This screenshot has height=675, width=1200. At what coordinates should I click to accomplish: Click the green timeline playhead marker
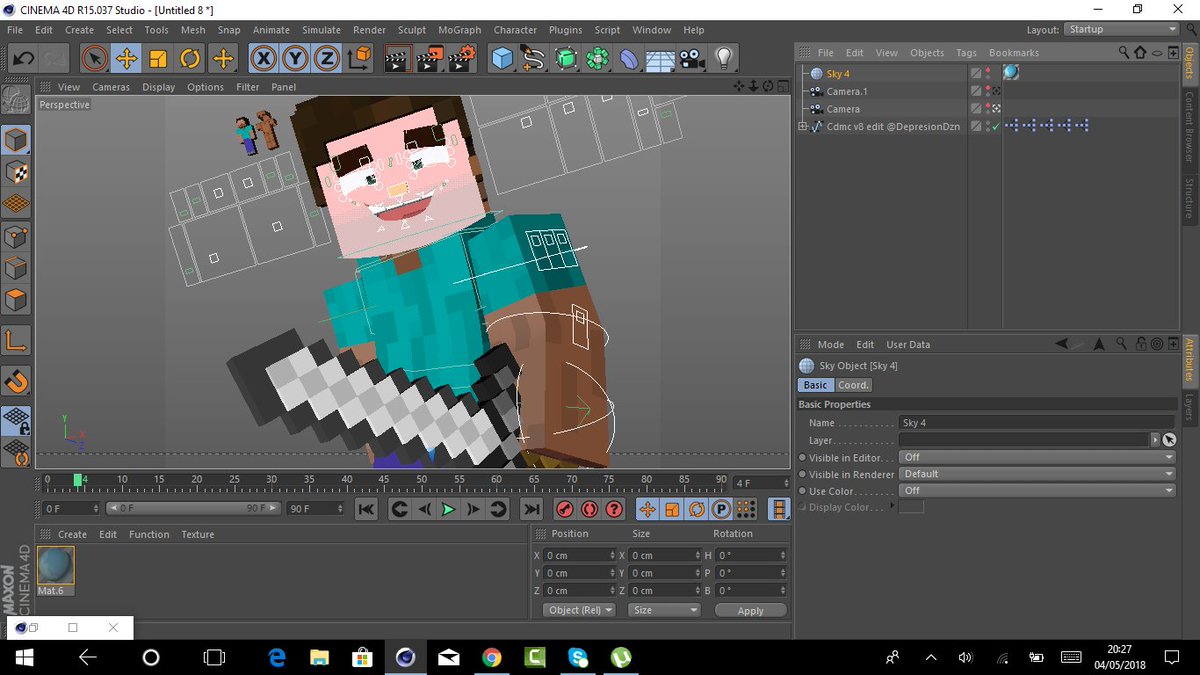pos(78,482)
